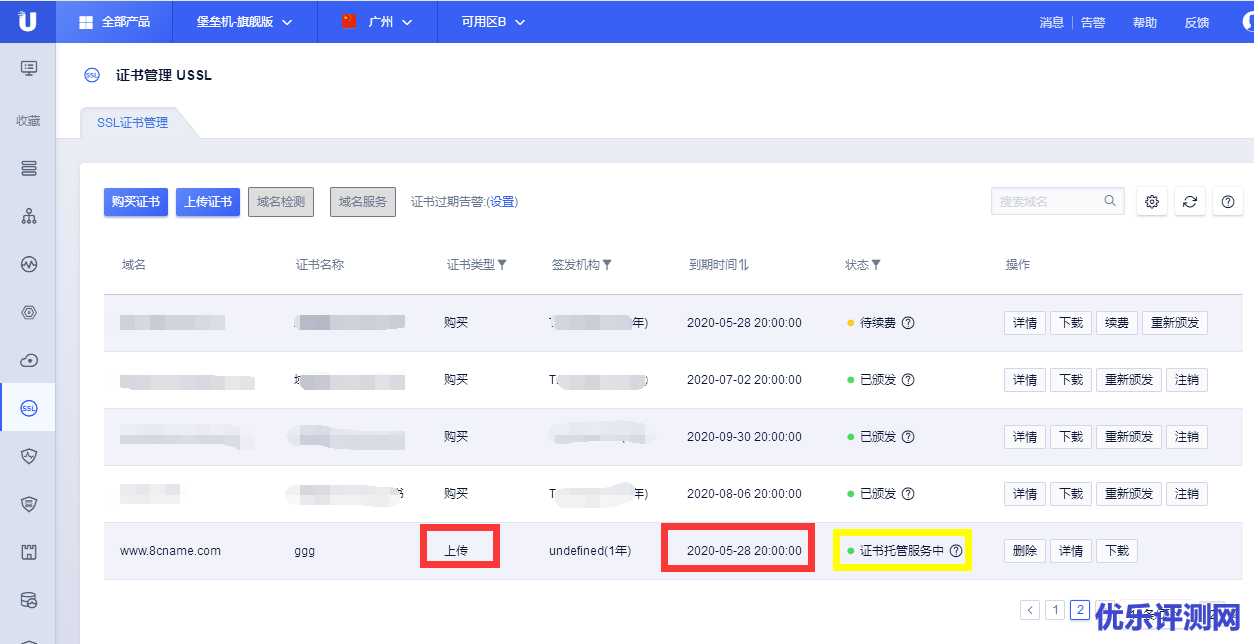Expand the 可用区B availability zone dropdown
Image resolution: width=1254 pixels, height=644 pixels.
pos(493,22)
